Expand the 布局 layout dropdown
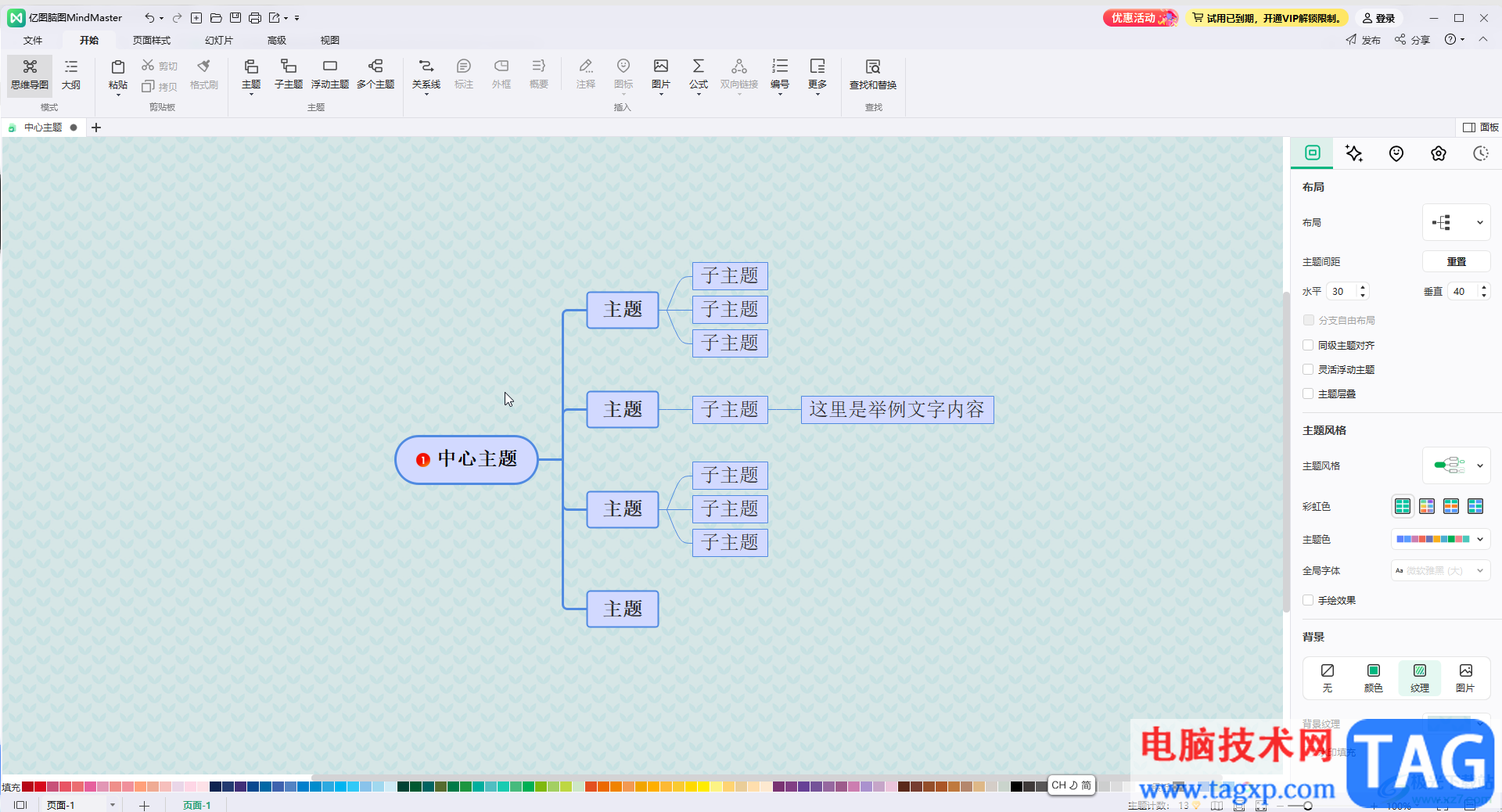Image resolution: width=1502 pixels, height=812 pixels. pyautogui.click(x=1456, y=223)
